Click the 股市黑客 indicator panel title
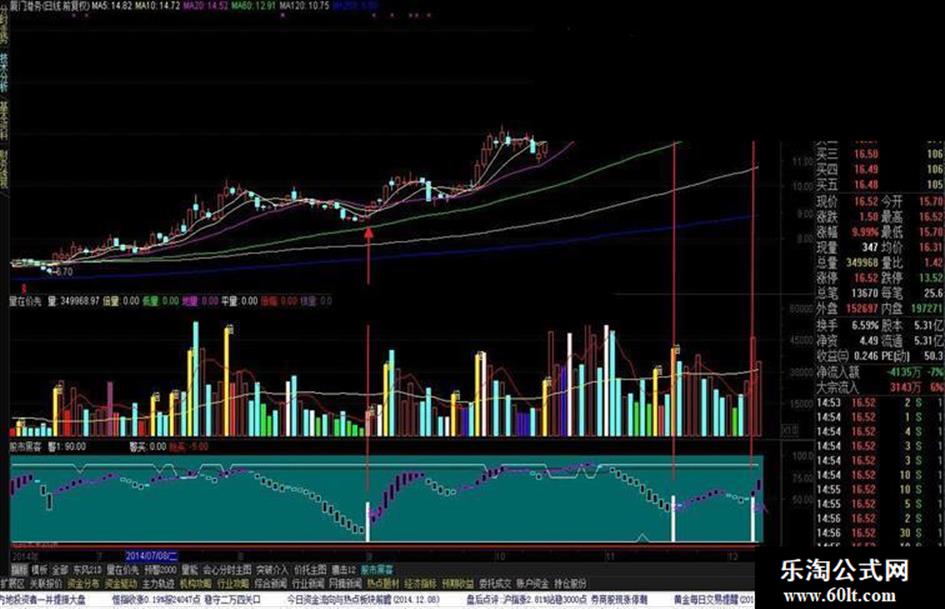This screenshot has height=609, width=945. (25, 447)
